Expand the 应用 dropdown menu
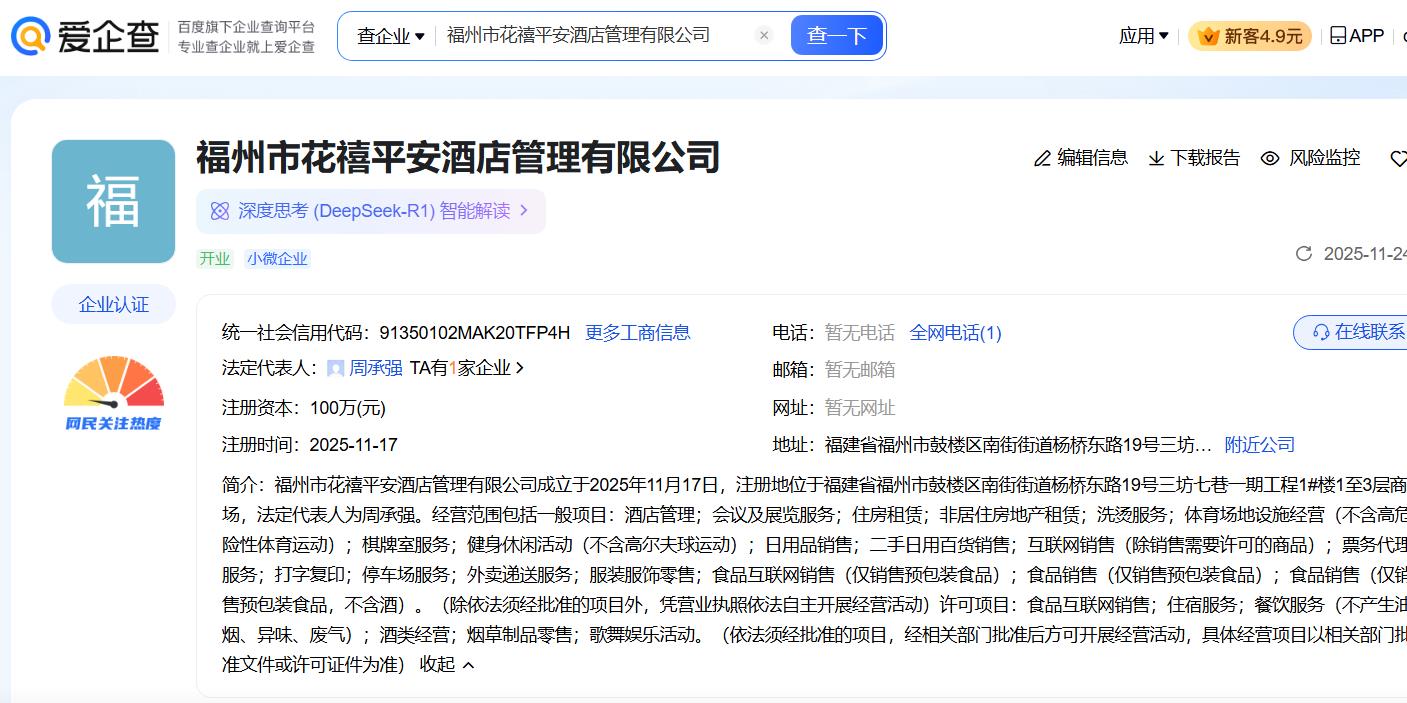 (1143, 36)
